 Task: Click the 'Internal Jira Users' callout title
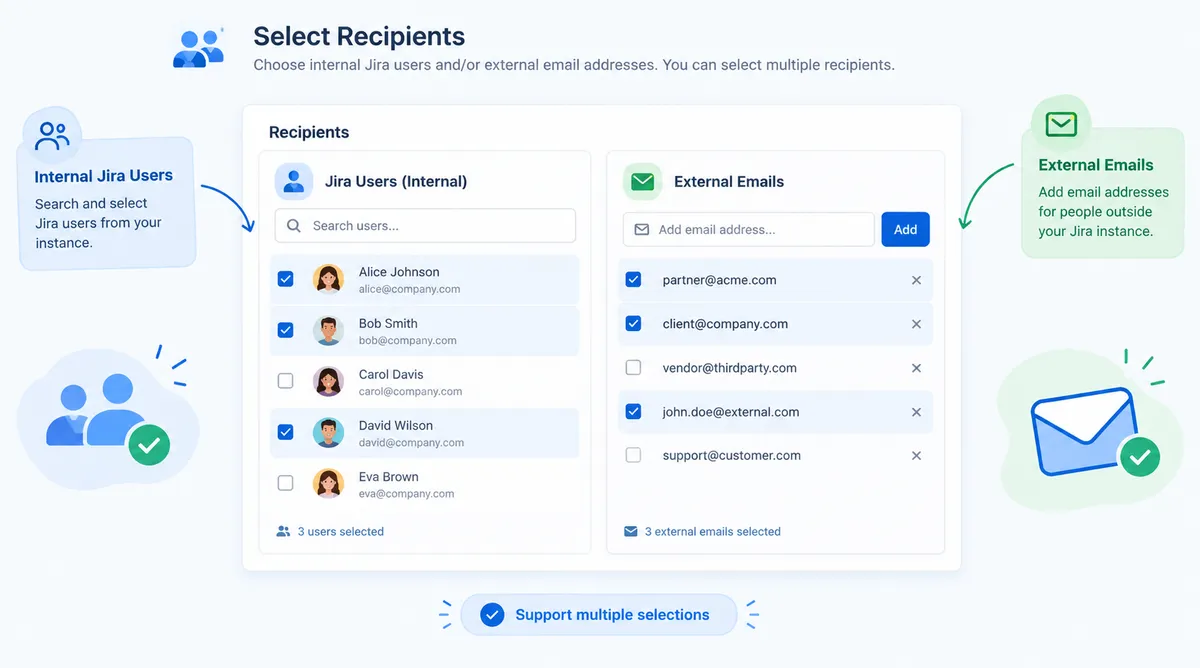tap(104, 176)
